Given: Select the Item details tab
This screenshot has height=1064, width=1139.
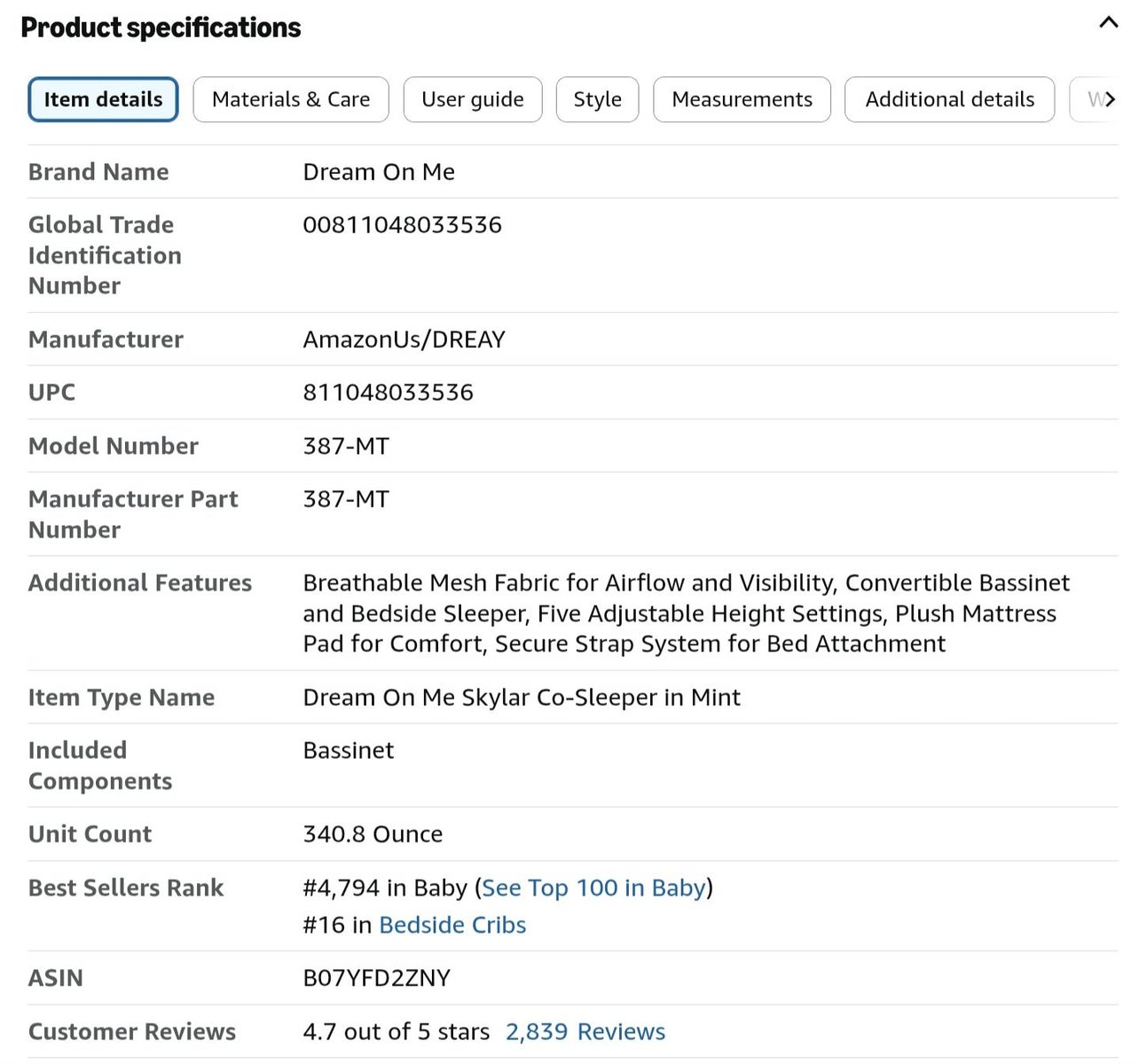Looking at the screenshot, I should (x=104, y=99).
